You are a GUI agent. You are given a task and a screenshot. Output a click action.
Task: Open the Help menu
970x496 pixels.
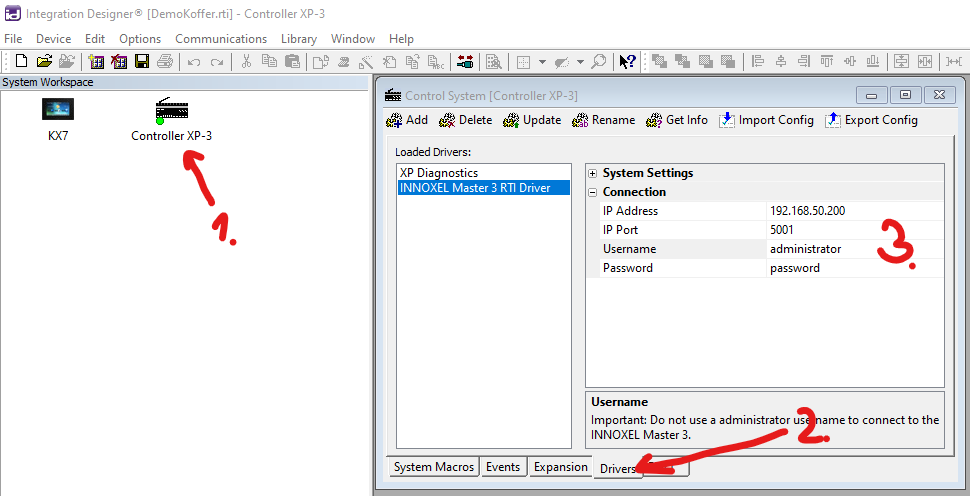[401, 38]
